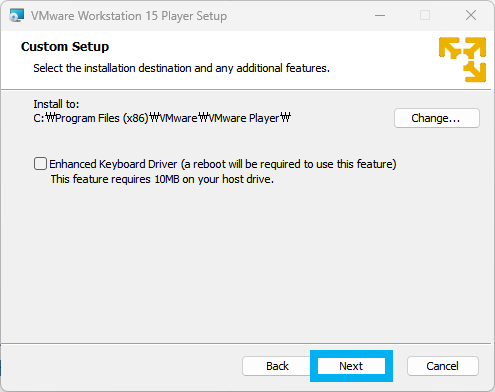Click 'This feature requires 10MB' note
The image size is (495, 392).
(162, 179)
